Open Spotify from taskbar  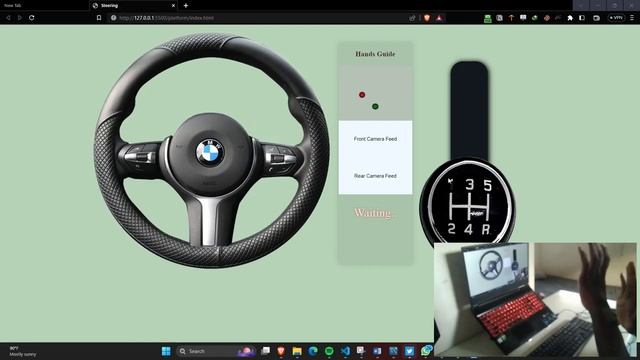[329, 351]
